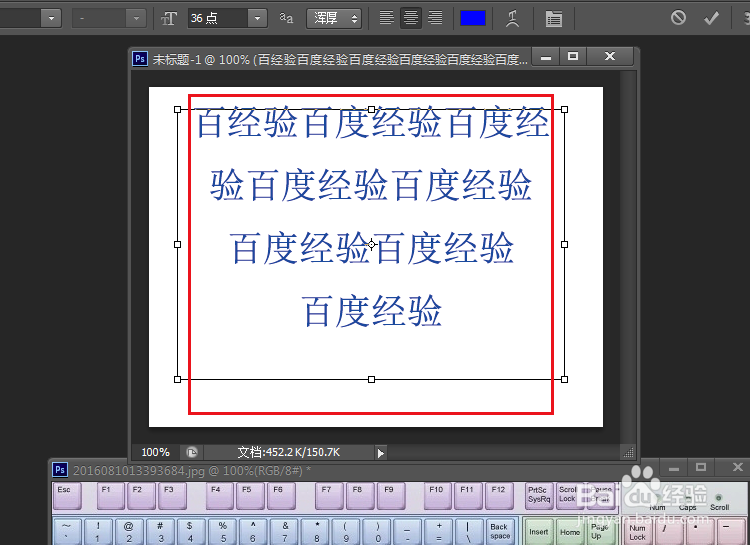Click the Ps icon of 2016081013393684.jpg window
This screenshot has width=750, height=545.
60,470
